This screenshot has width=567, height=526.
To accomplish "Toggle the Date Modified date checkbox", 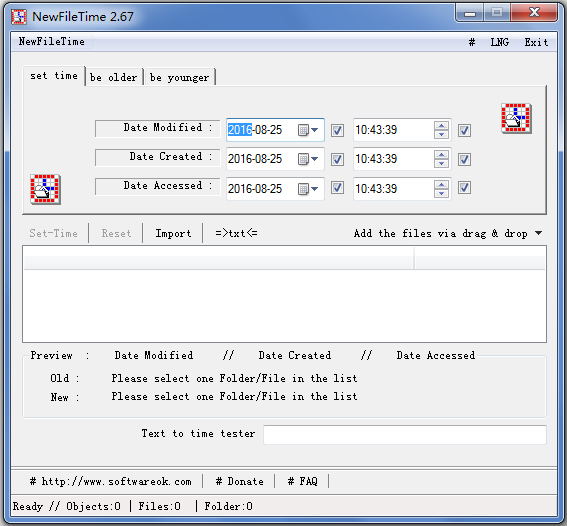I will point(337,130).
